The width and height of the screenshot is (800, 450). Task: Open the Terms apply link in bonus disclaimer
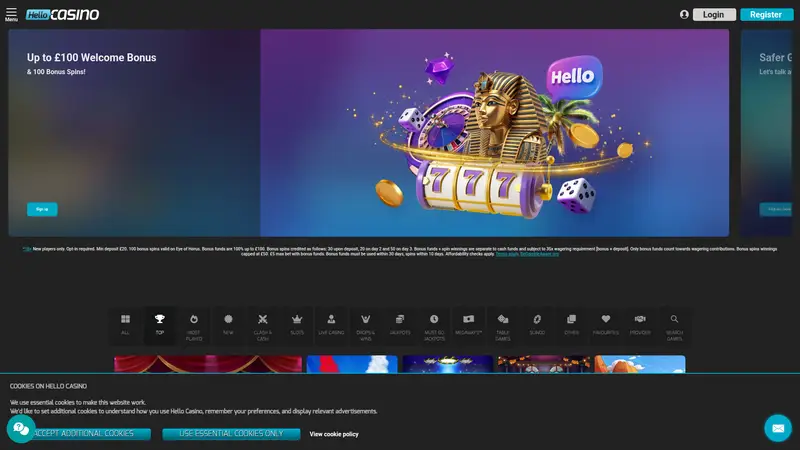(507, 254)
